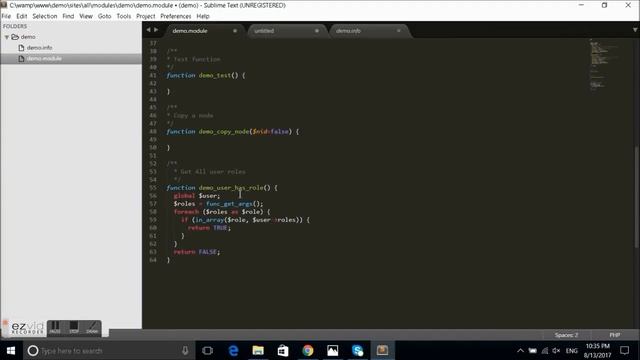Open the Selection menu
This screenshot has width=640, height=360.
(x=45, y=16)
